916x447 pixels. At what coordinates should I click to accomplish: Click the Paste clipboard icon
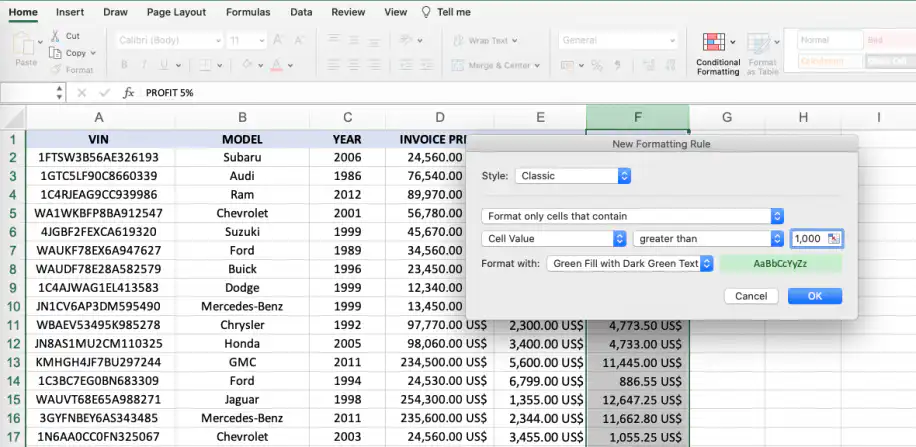24,44
